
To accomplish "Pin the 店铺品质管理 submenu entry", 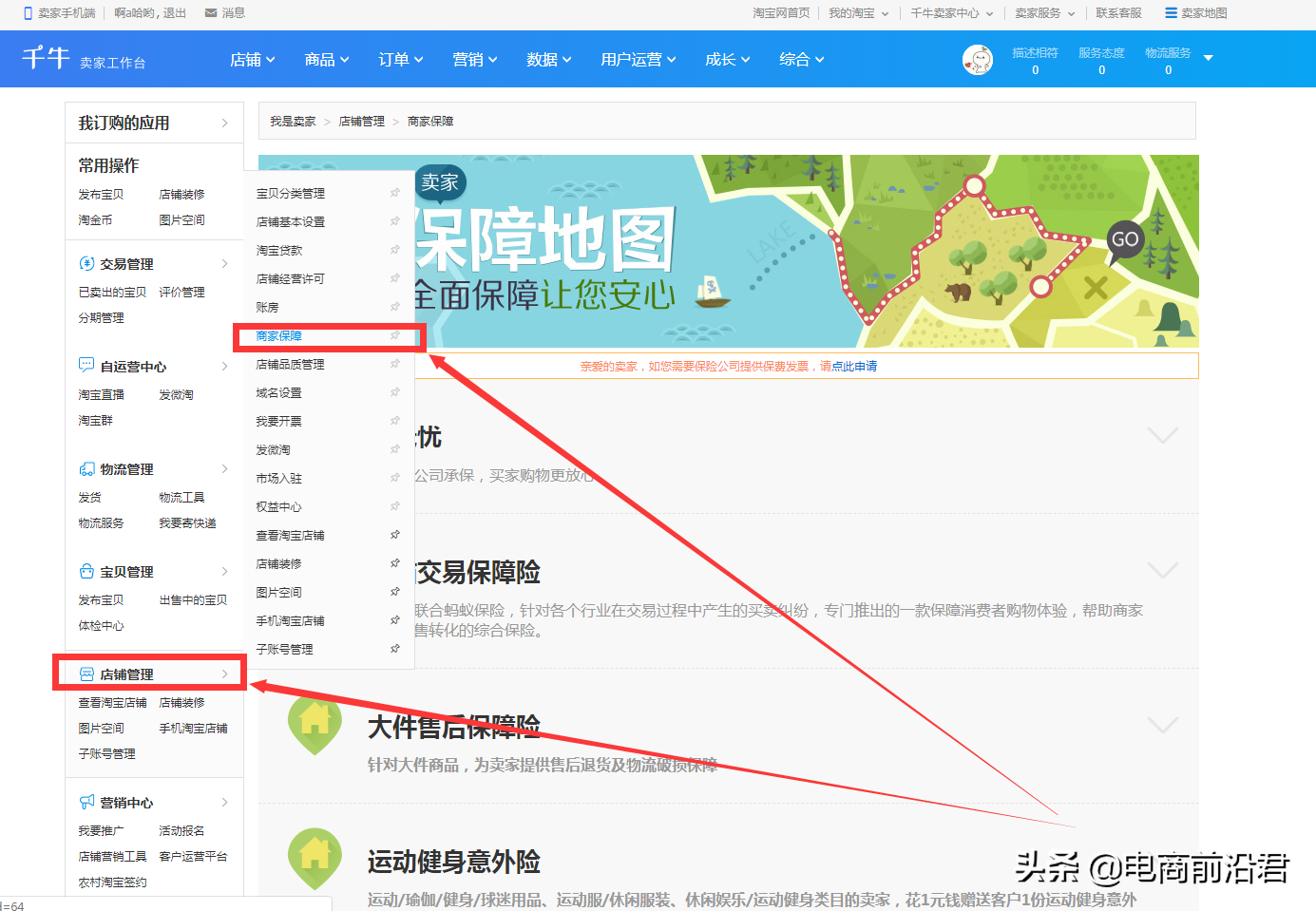I will point(394,364).
